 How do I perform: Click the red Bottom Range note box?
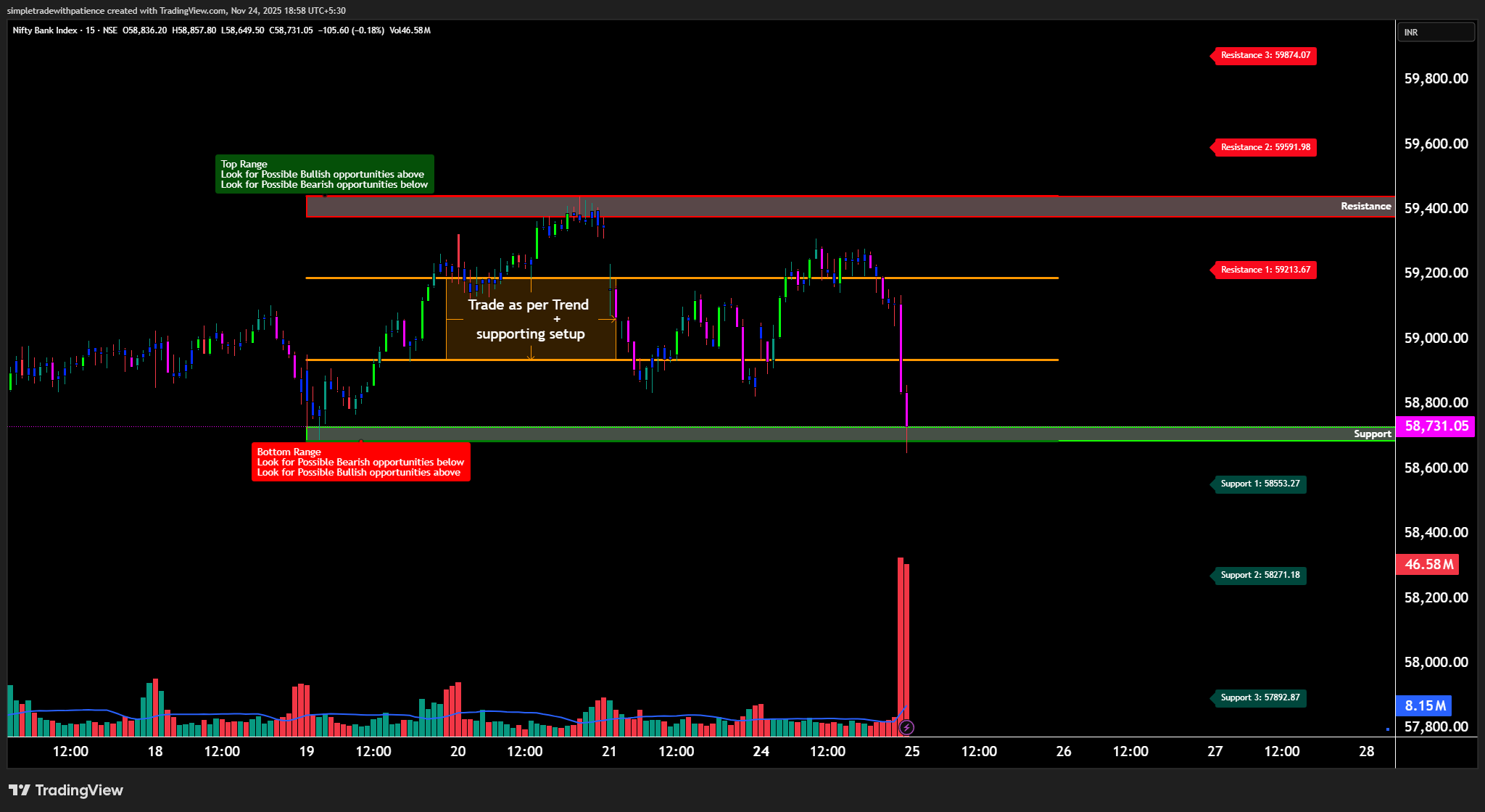tap(360, 462)
